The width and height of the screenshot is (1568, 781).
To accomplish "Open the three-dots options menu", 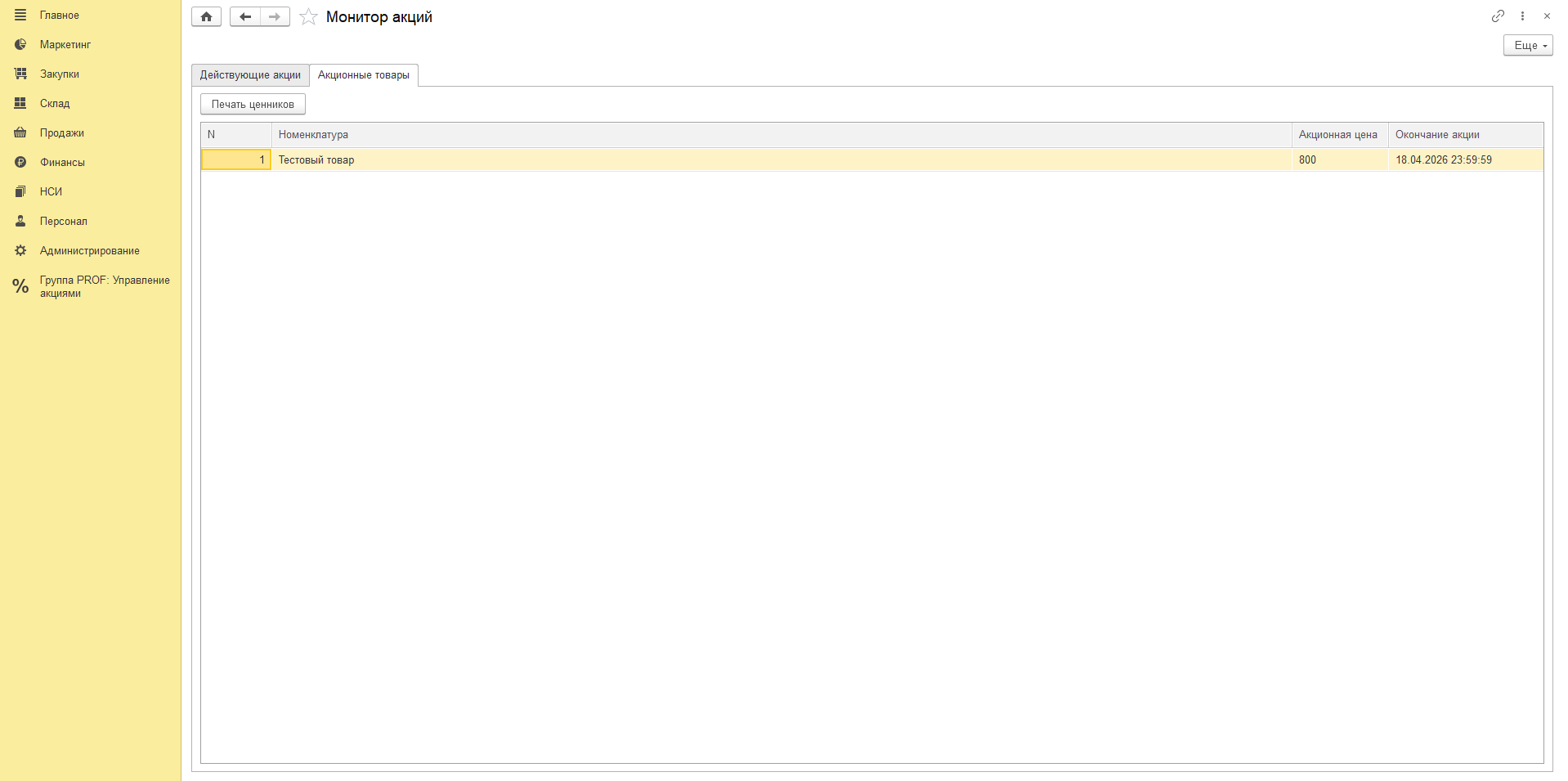I will tap(1522, 16).
